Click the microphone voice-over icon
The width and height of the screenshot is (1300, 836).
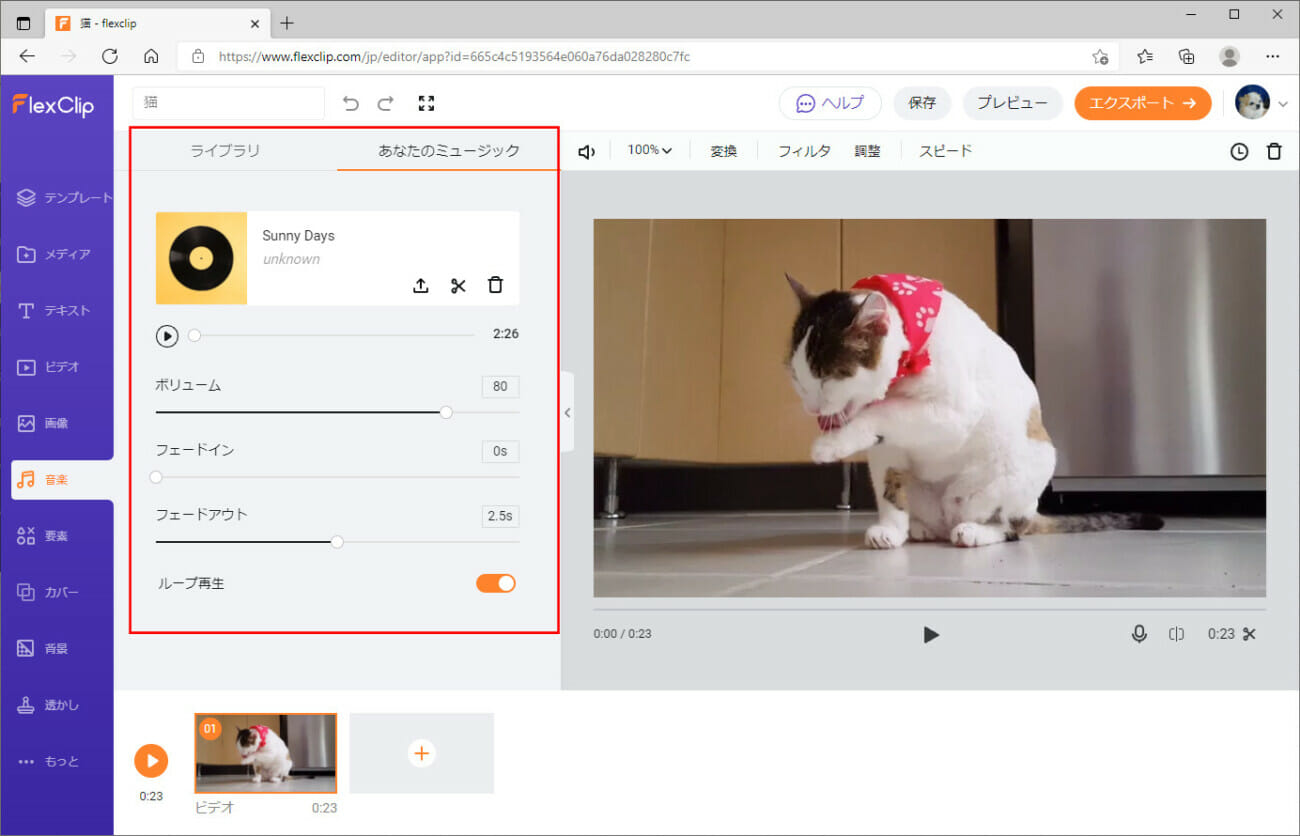1139,634
